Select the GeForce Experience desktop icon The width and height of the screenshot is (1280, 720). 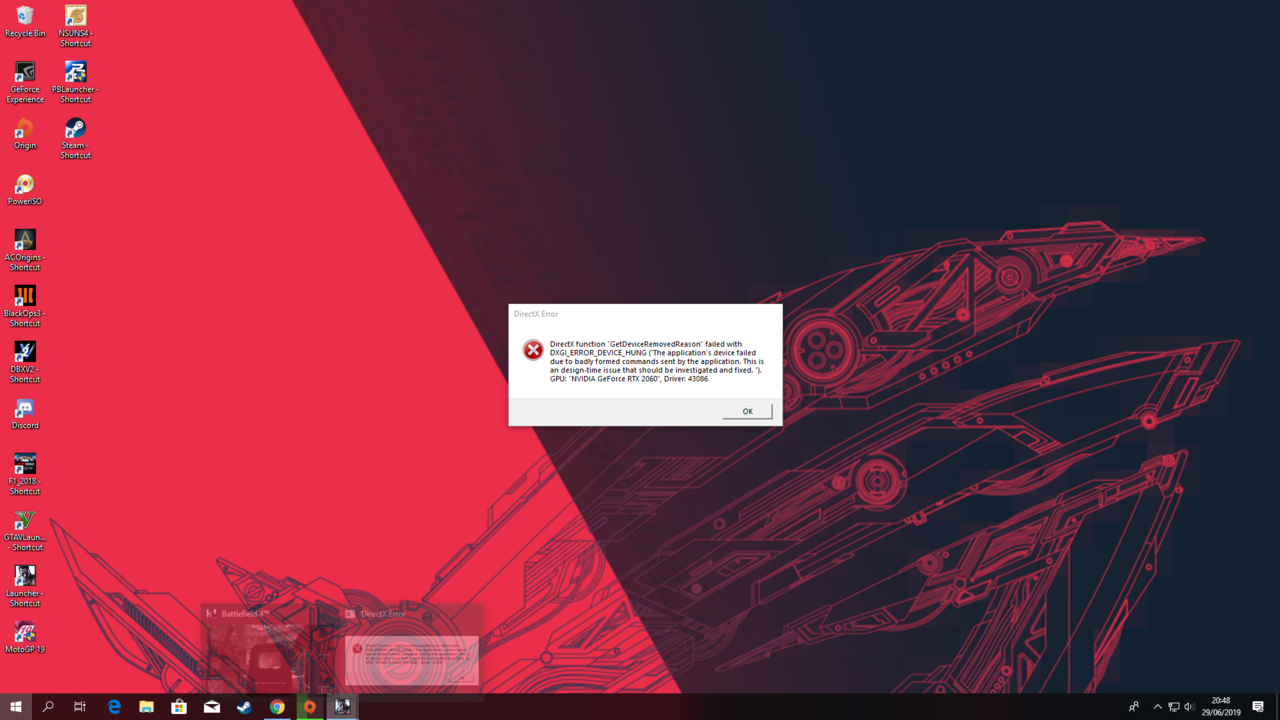tap(25, 82)
